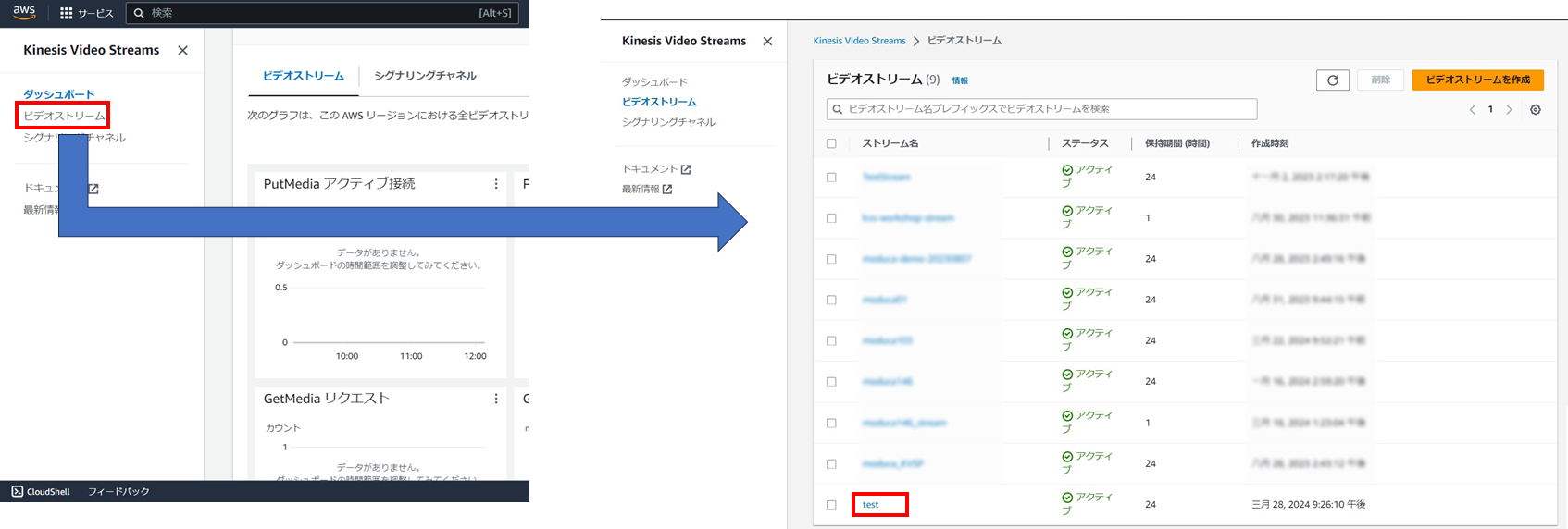Open the TestStream stream link
The image size is (1568, 529).
(x=886, y=178)
